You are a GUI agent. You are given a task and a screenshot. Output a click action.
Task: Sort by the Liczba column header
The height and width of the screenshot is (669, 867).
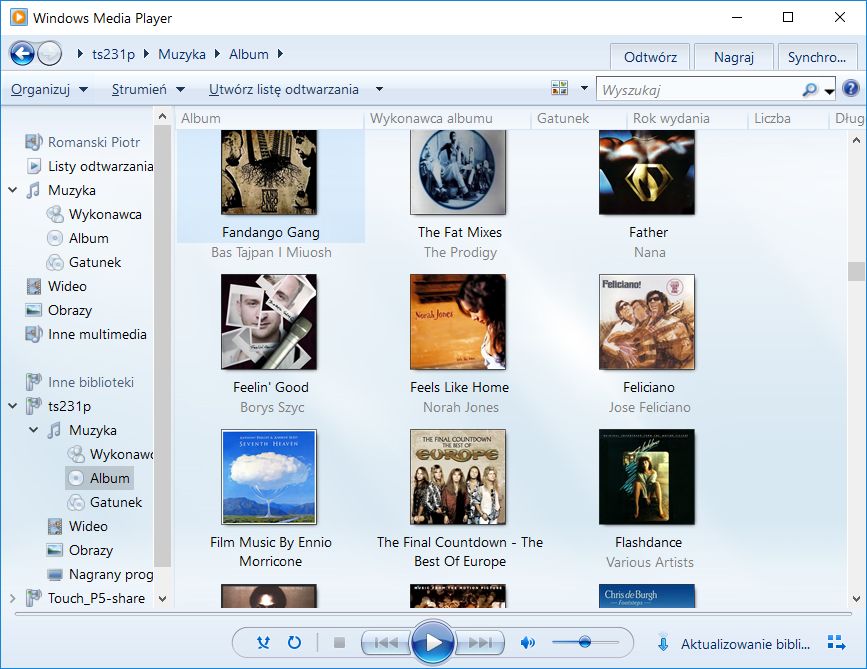[788, 118]
